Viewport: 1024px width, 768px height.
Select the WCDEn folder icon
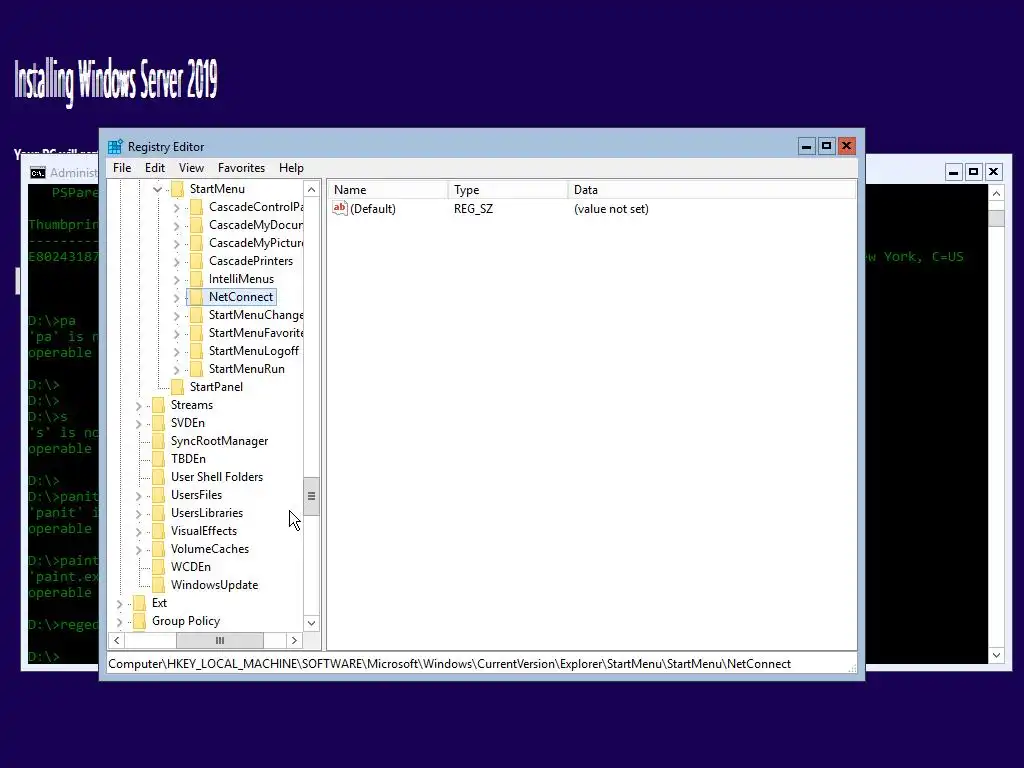[x=158, y=568]
